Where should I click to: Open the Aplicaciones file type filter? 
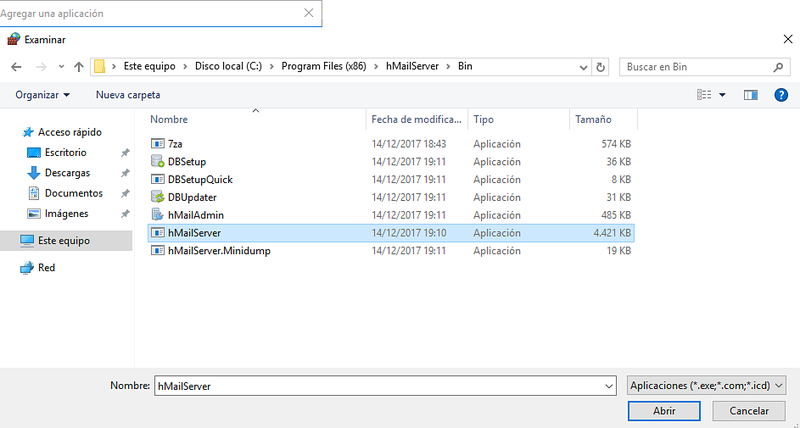pyautogui.click(x=707, y=386)
